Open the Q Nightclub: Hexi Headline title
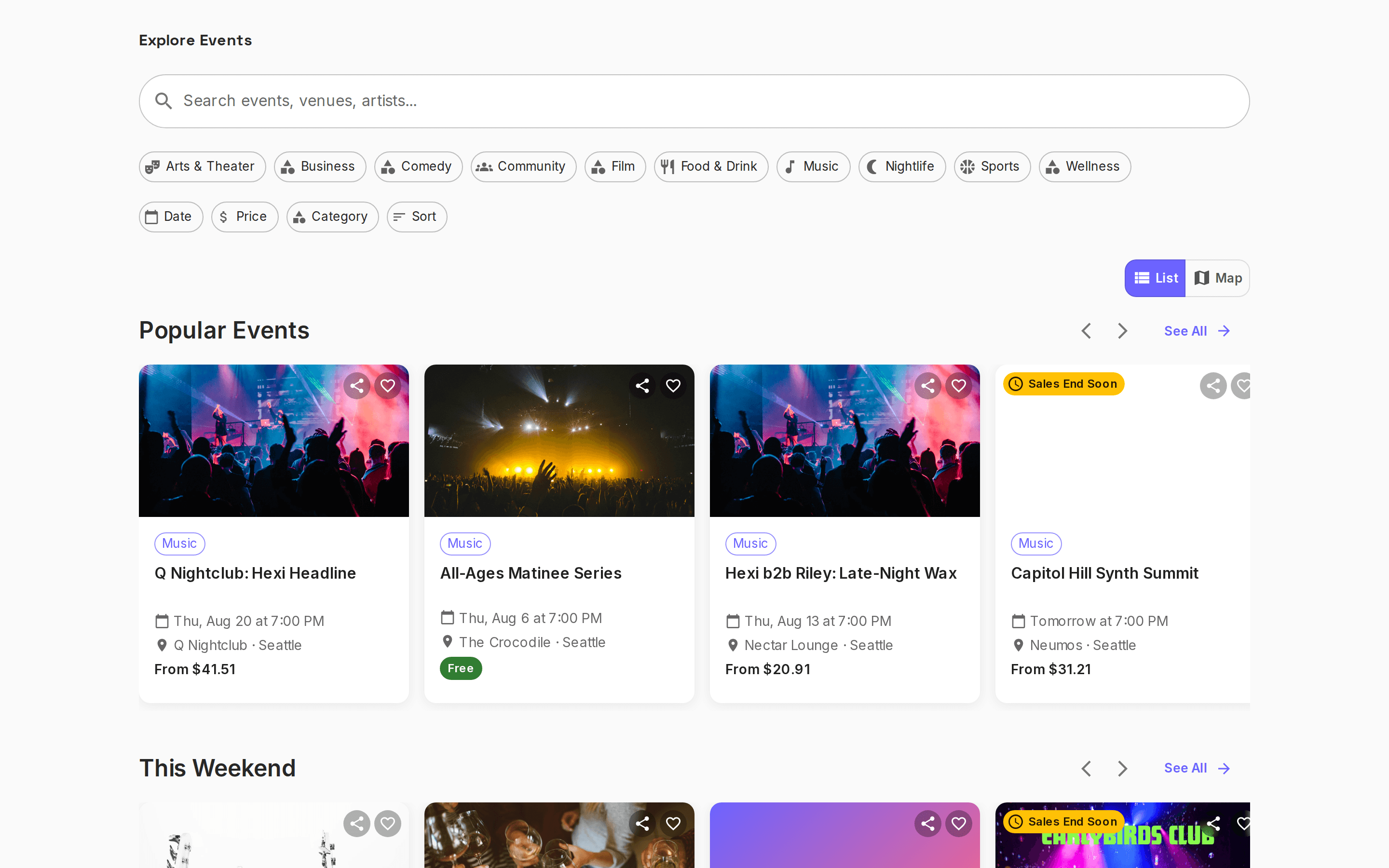Image resolution: width=1389 pixels, height=868 pixels. coord(255,573)
